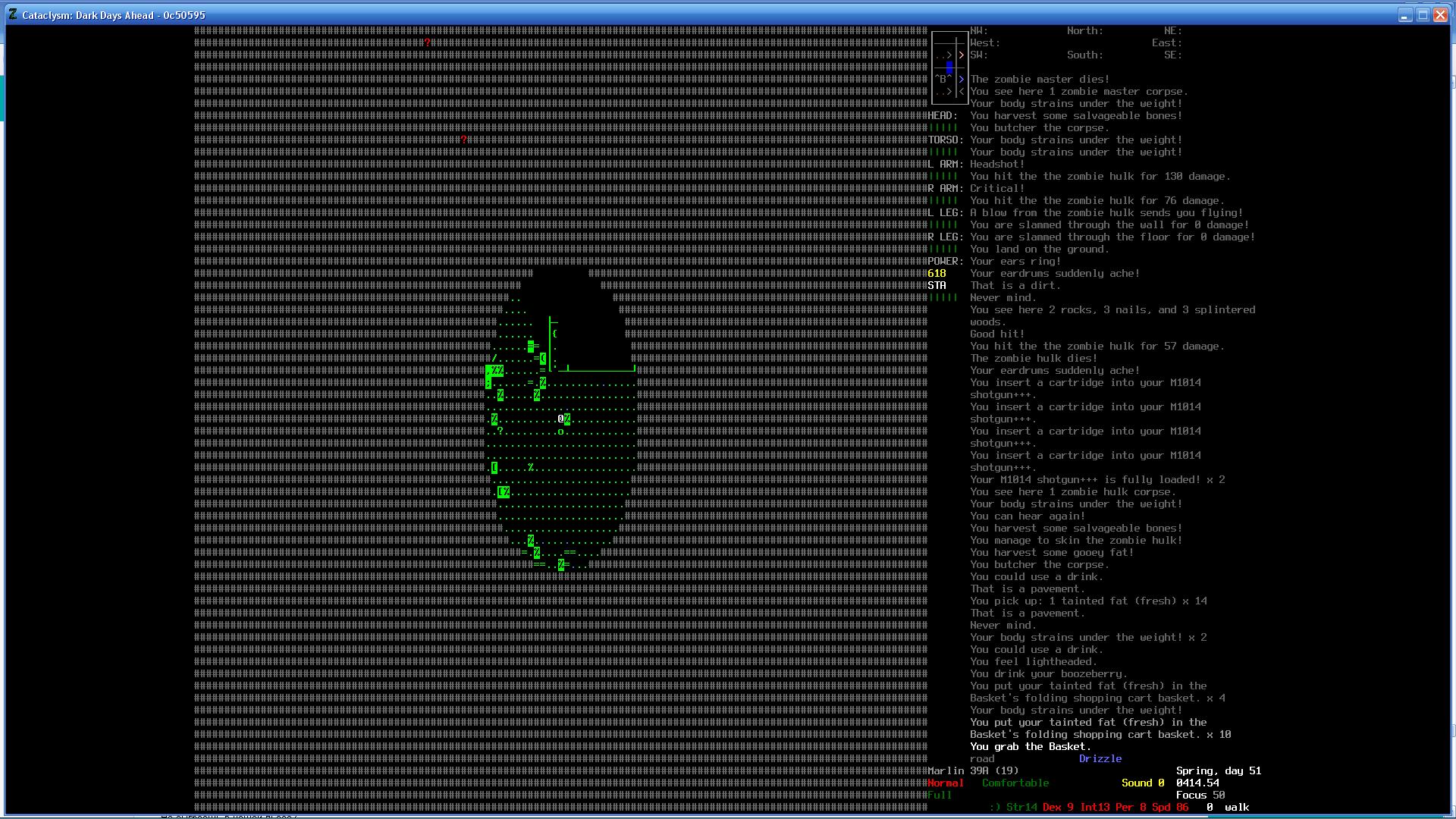The image size is (1456, 819).
Task: Click the yellow 618 power value
Action: [937, 273]
